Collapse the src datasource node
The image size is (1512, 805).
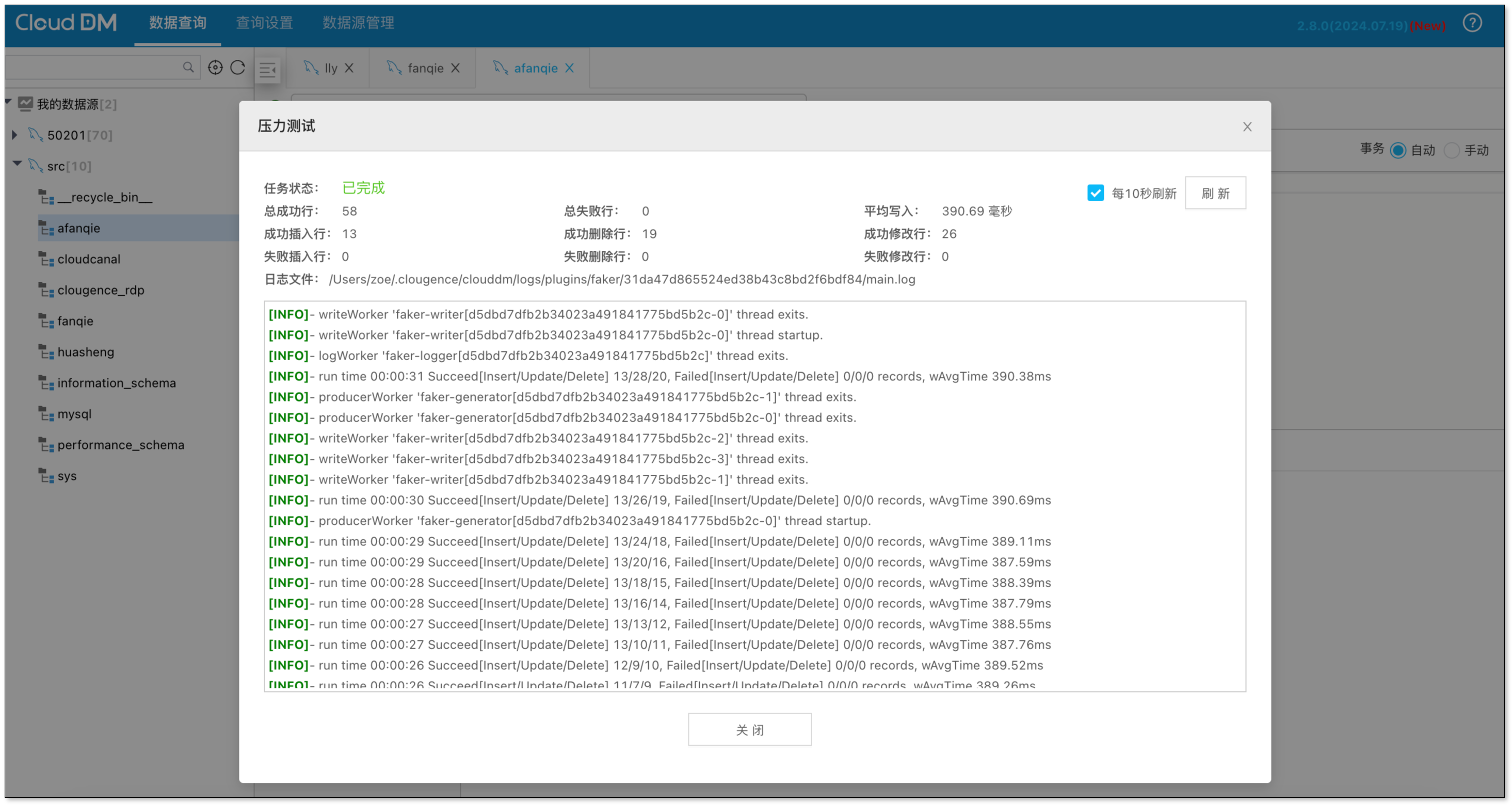(17, 164)
